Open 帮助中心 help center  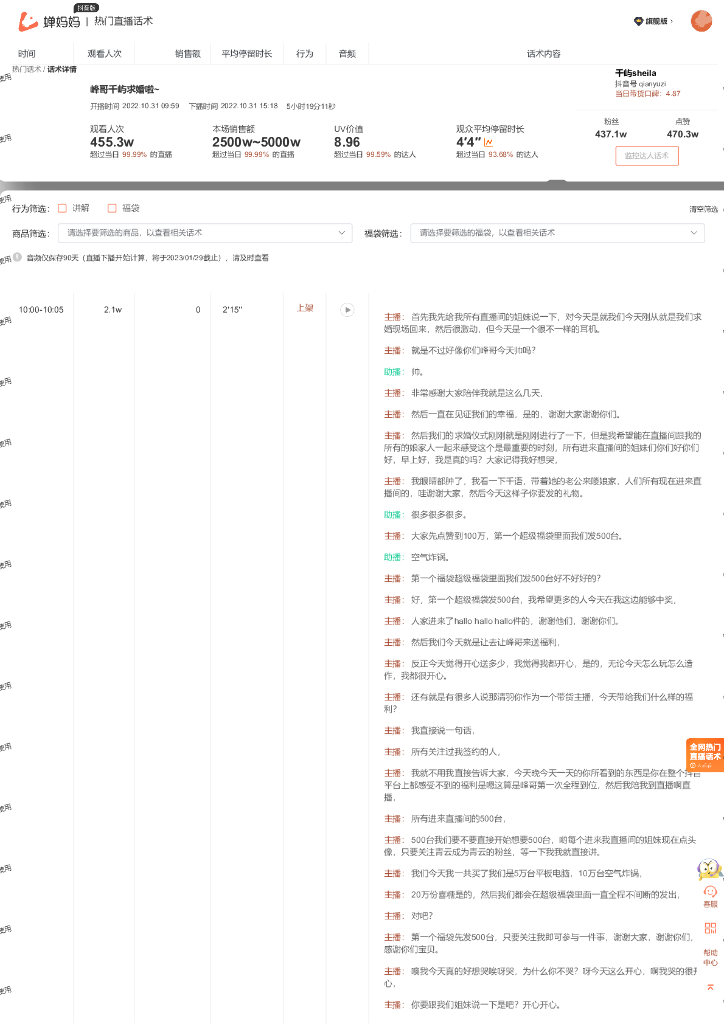(x=710, y=957)
